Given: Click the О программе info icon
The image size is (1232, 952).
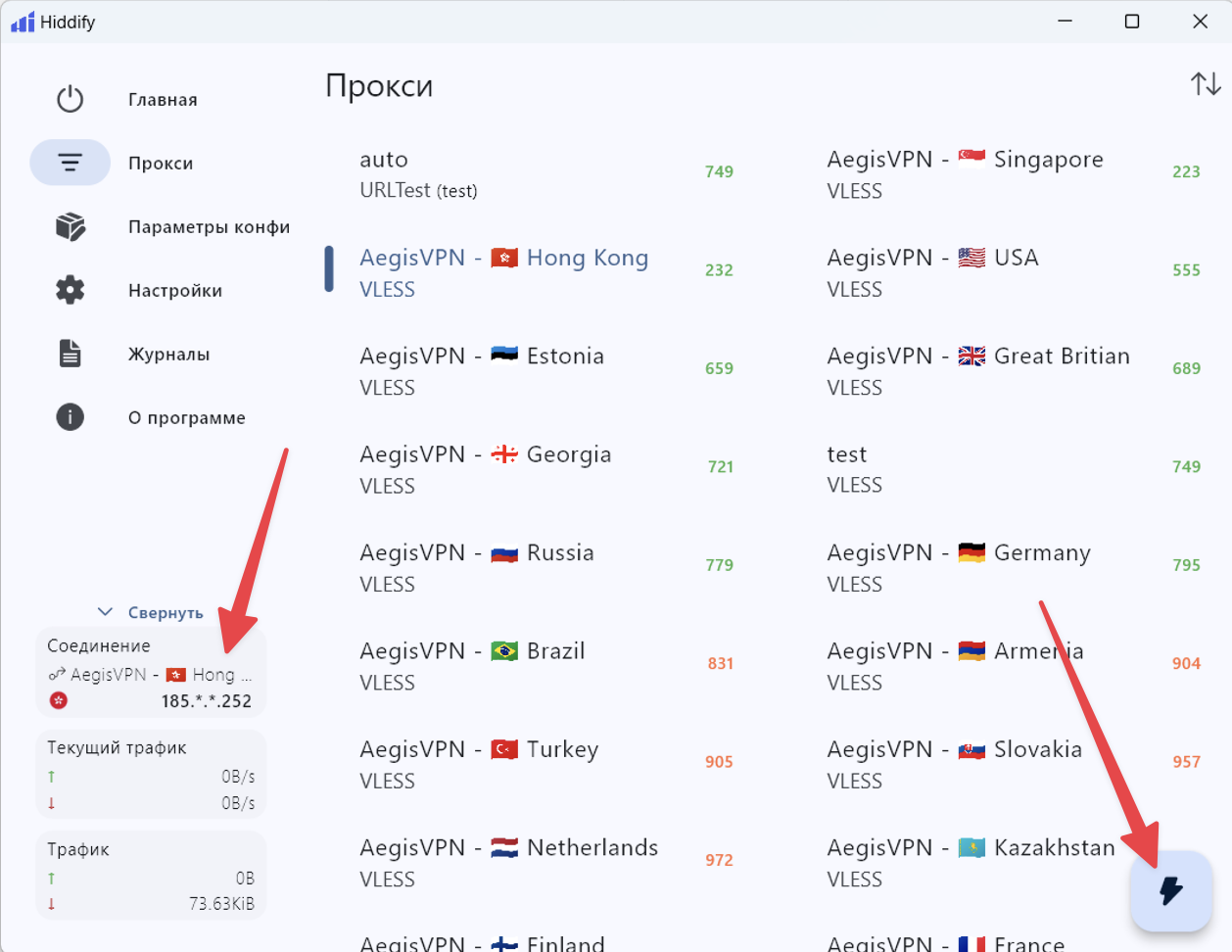Looking at the screenshot, I should (71, 417).
